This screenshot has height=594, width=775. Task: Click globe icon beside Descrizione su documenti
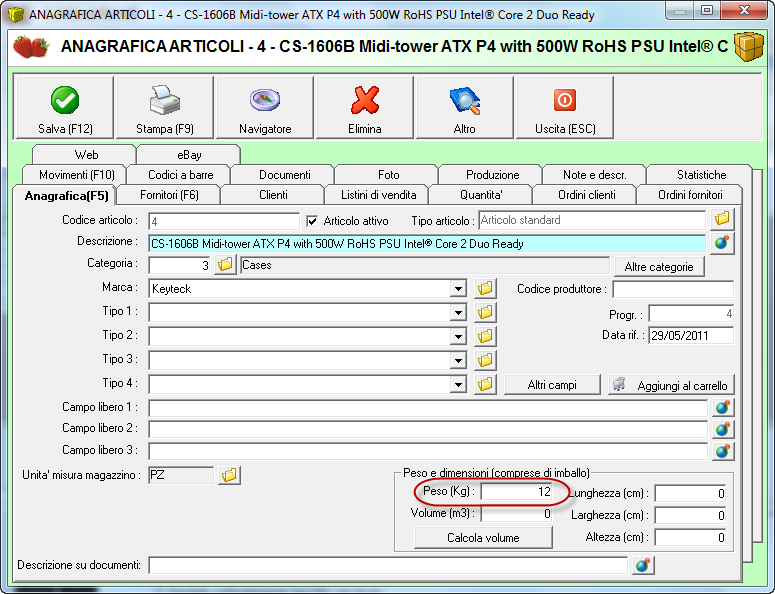[x=643, y=565]
